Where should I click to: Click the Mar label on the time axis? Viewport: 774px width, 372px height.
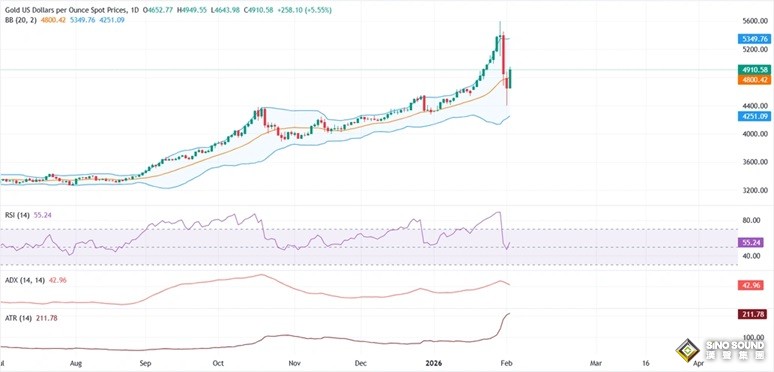[597, 363]
